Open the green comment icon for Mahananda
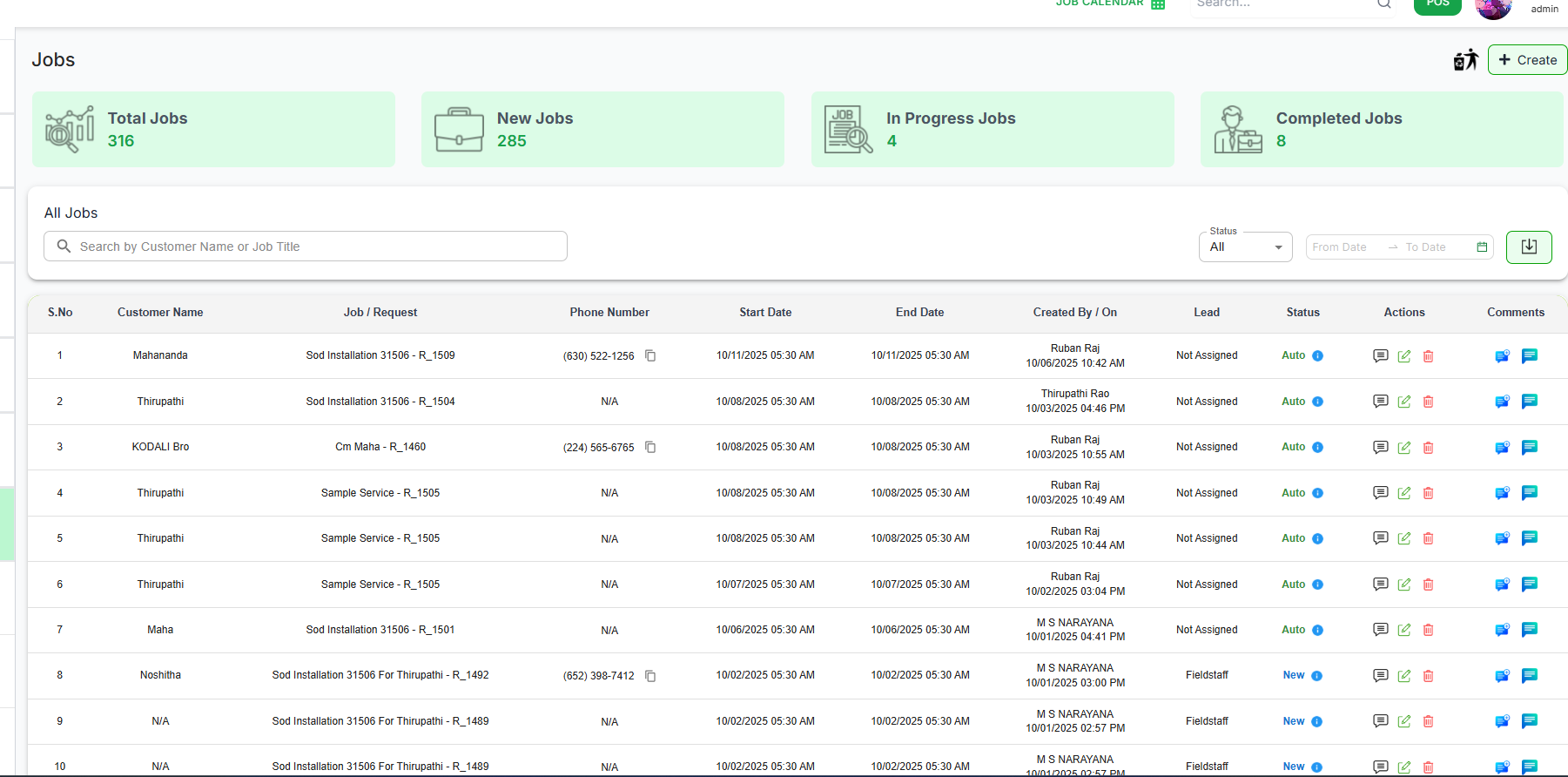Image resolution: width=1568 pixels, height=777 pixels. (1529, 355)
